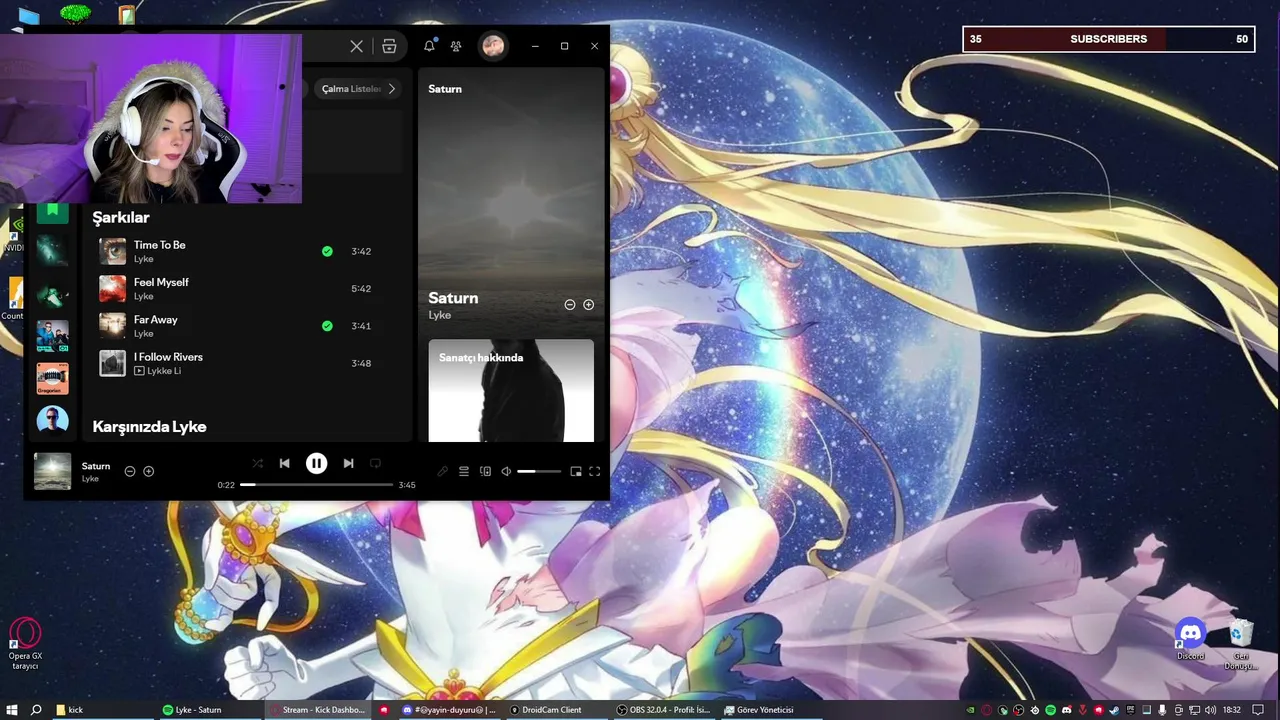Image resolution: width=1280 pixels, height=720 pixels.
Task: Pause the playing track Saturn
Action: tap(316, 463)
